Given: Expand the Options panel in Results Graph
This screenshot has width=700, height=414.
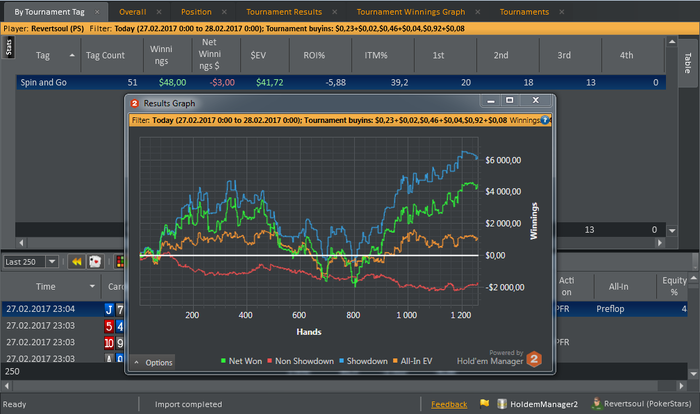Looking at the screenshot, I should [x=154, y=362].
